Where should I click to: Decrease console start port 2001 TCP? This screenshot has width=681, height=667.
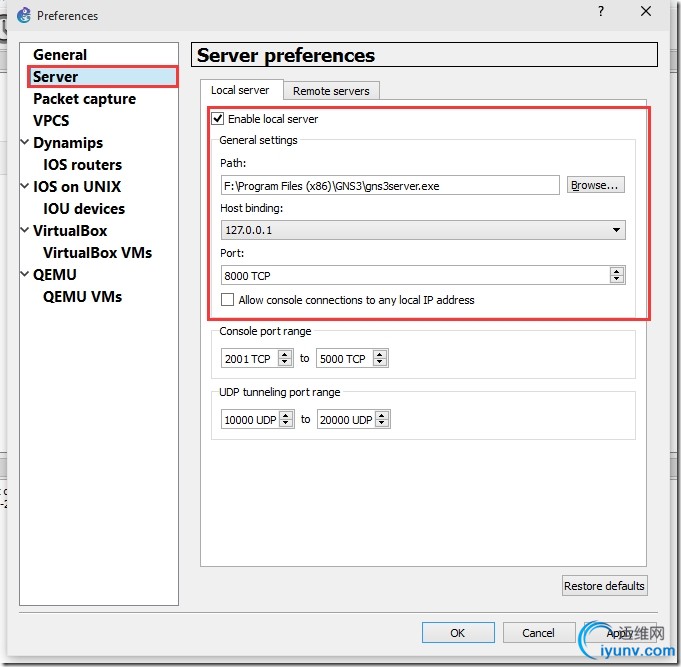[285, 363]
